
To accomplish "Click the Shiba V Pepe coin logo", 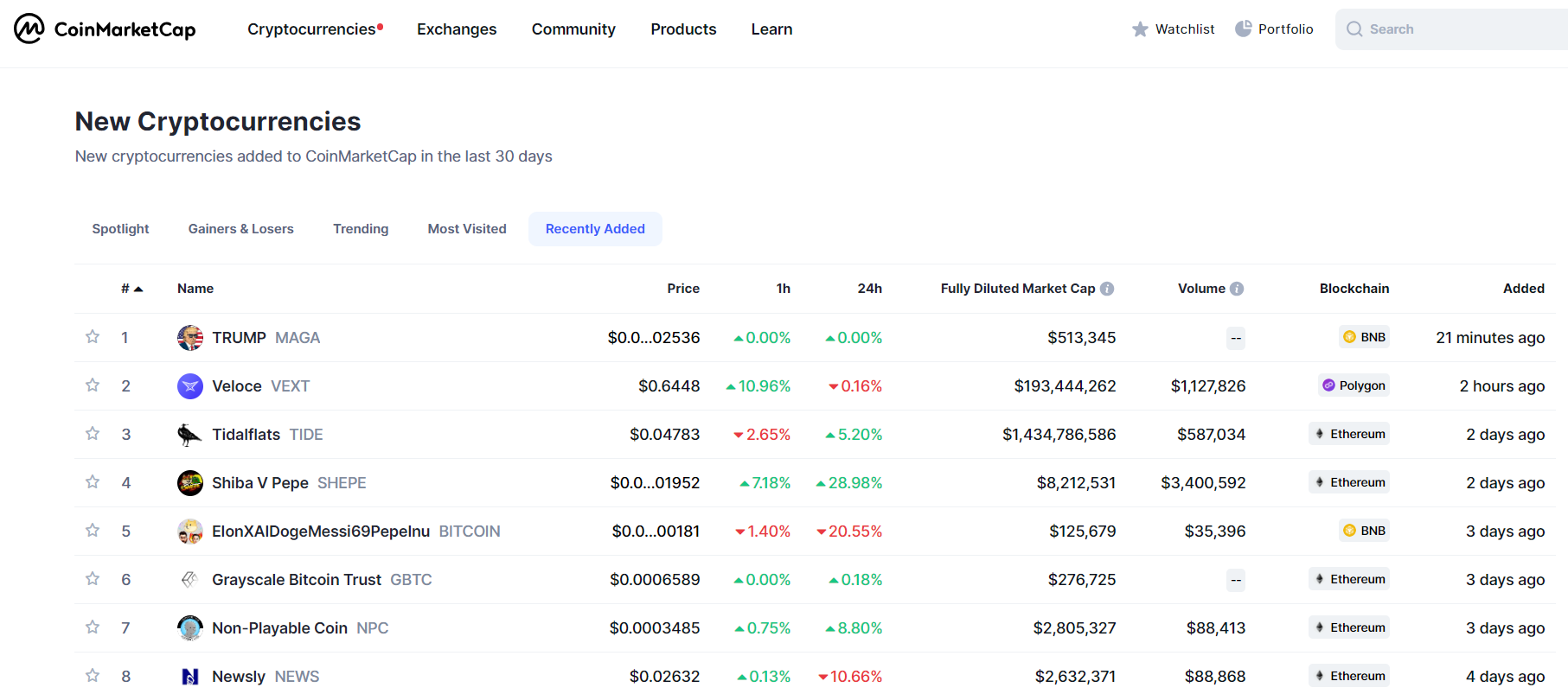I will pyautogui.click(x=190, y=483).
